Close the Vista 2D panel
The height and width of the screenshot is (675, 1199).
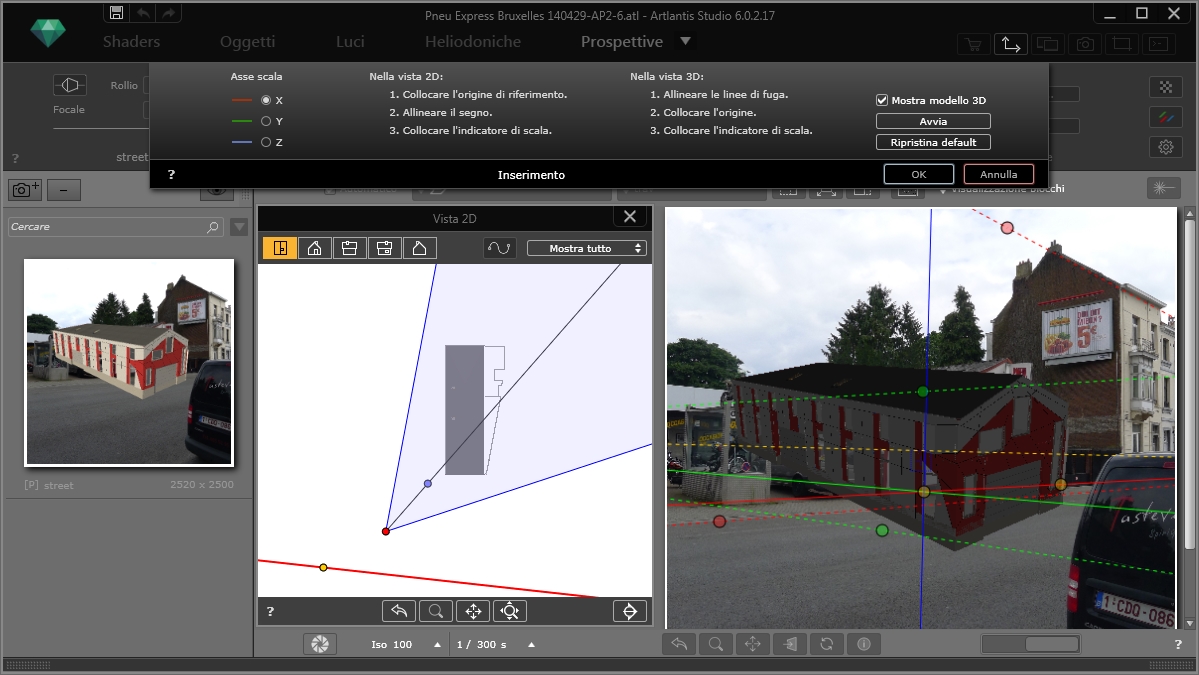(630, 217)
